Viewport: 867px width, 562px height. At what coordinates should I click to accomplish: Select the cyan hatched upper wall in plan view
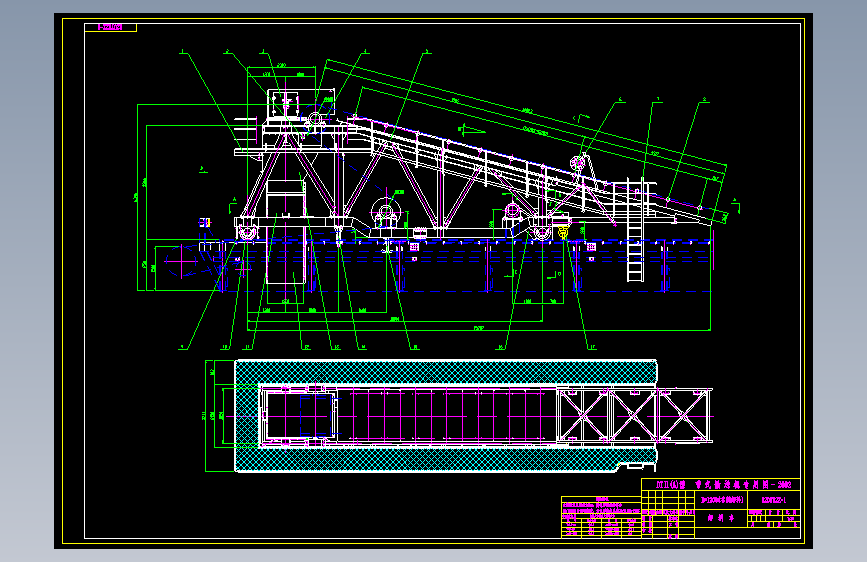coord(446,372)
